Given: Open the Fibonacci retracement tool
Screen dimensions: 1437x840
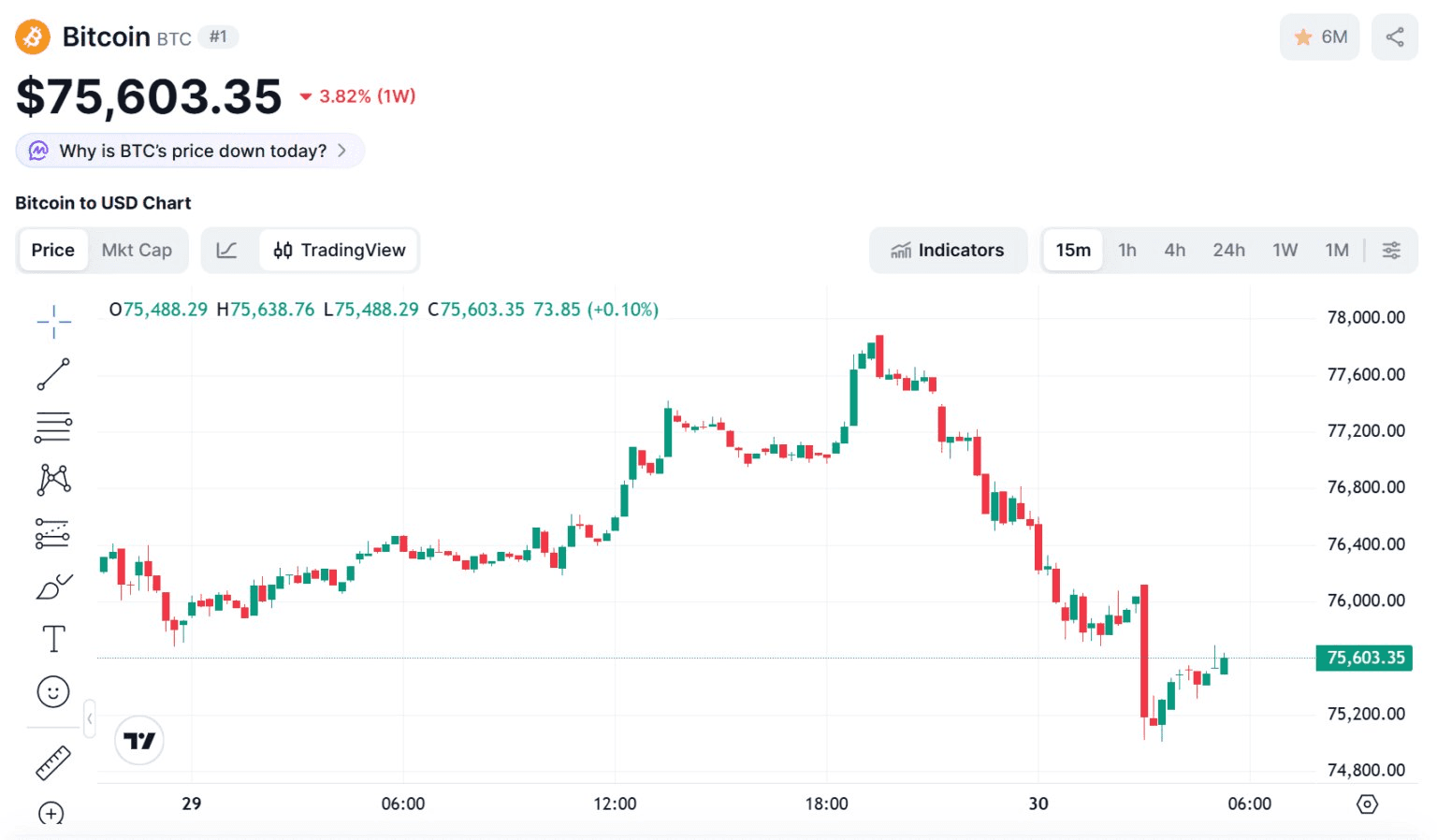Looking at the screenshot, I should 53,427.
